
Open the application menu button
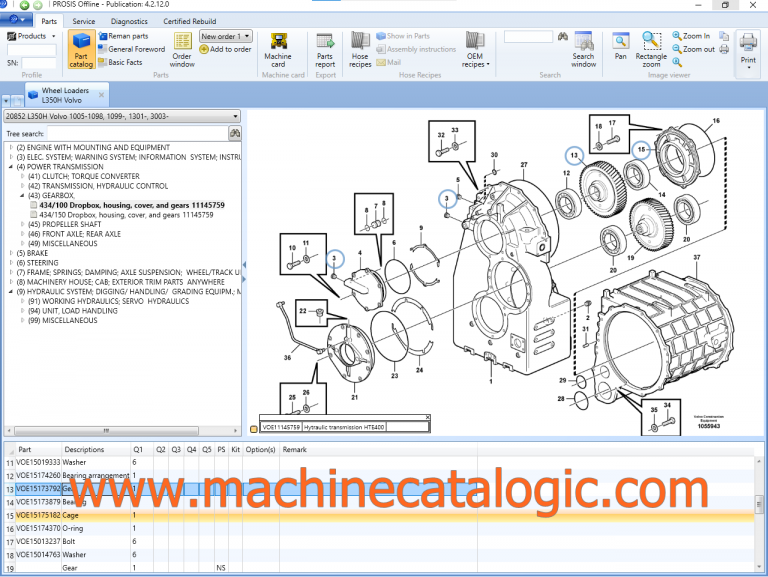(x=16, y=20)
